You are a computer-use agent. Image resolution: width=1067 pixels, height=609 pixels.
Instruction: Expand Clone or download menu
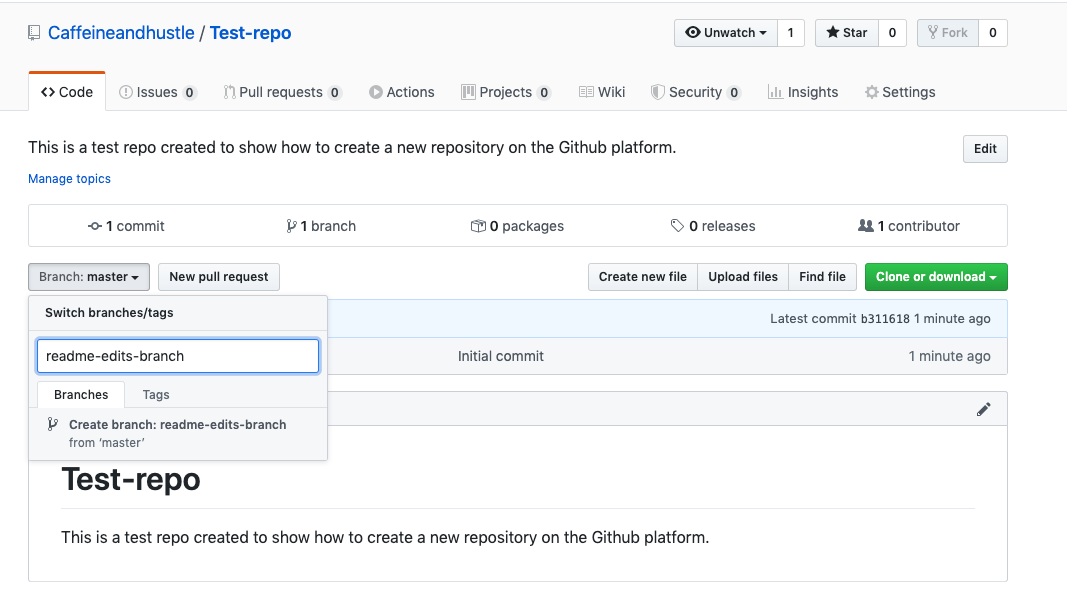point(936,277)
